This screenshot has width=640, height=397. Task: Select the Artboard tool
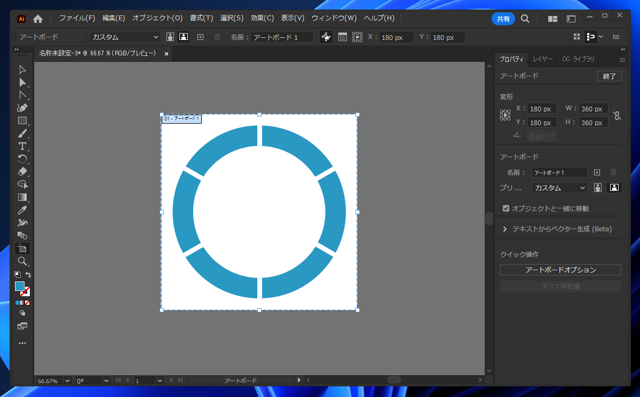pos(22,248)
